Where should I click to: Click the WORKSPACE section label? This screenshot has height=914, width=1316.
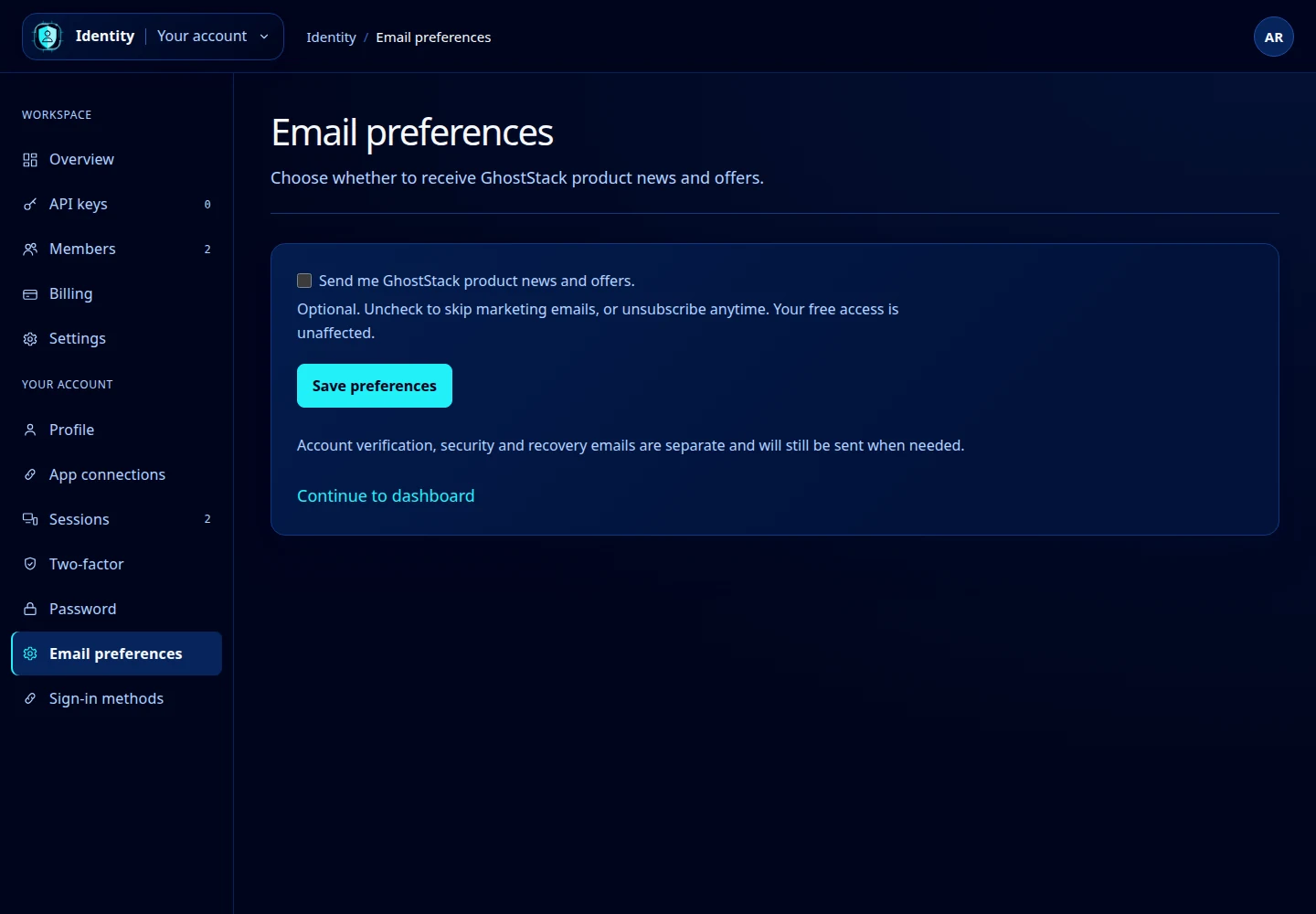(57, 115)
